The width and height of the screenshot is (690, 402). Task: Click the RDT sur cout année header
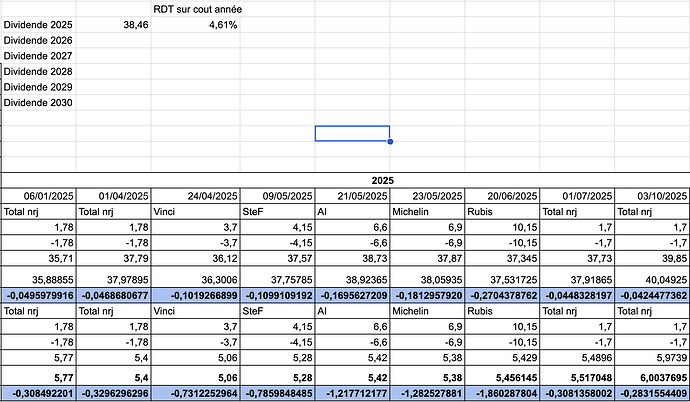point(198,9)
